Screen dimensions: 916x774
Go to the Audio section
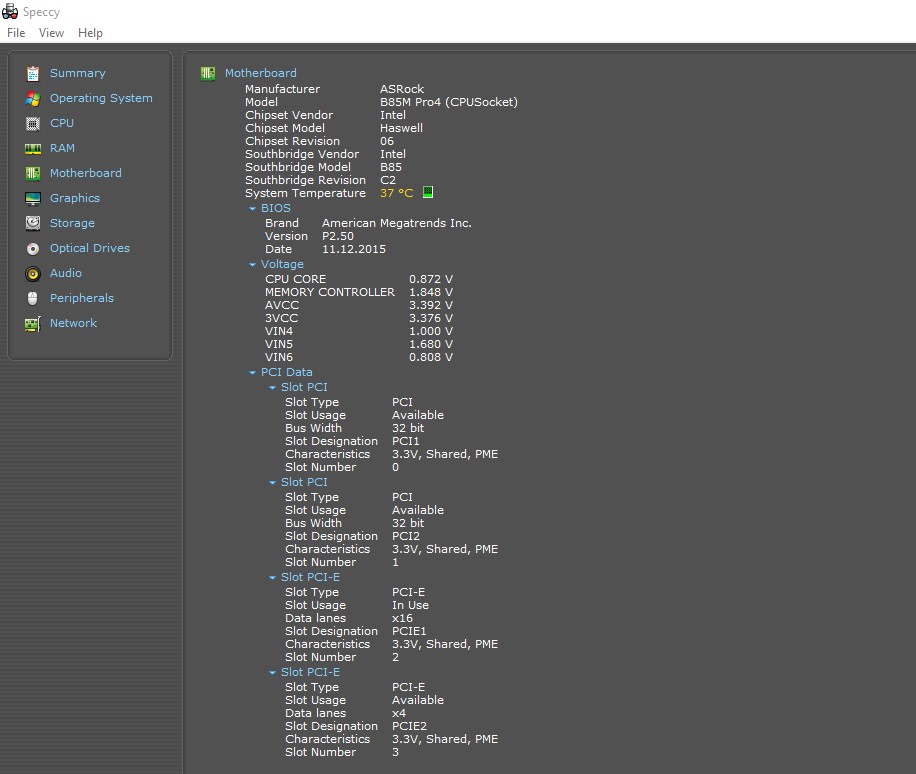[65, 273]
